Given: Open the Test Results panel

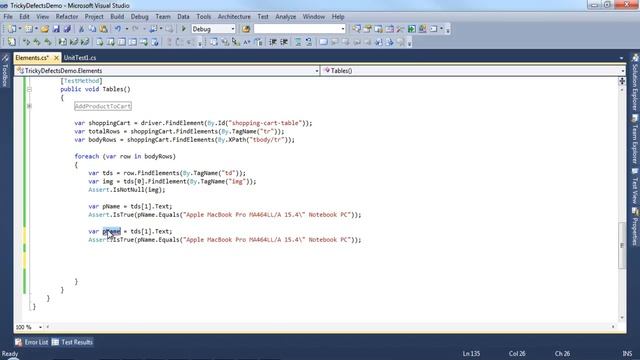Looking at the screenshot, I should (72, 342).
